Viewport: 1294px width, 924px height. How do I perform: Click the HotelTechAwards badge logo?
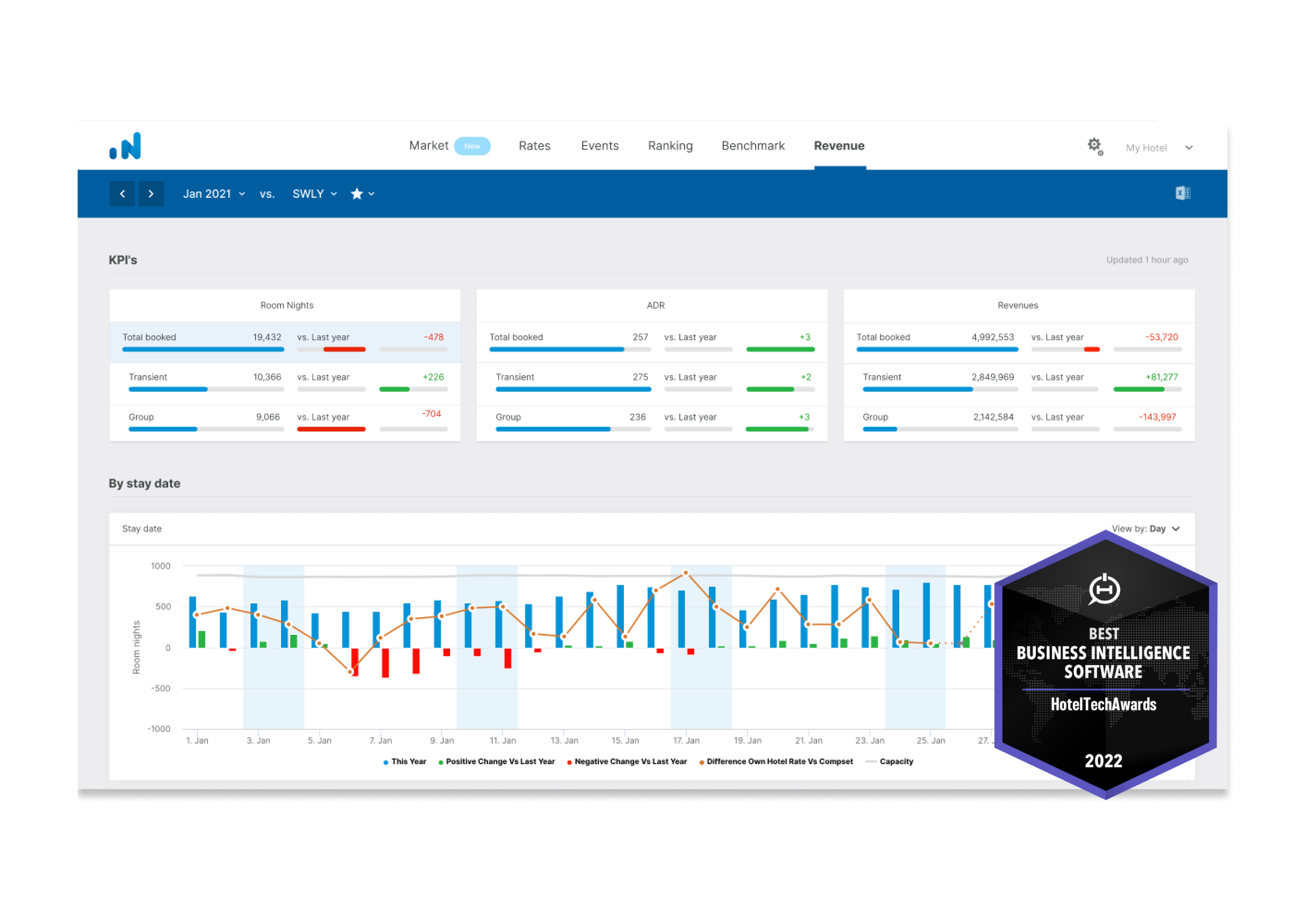click(1104, 590)
